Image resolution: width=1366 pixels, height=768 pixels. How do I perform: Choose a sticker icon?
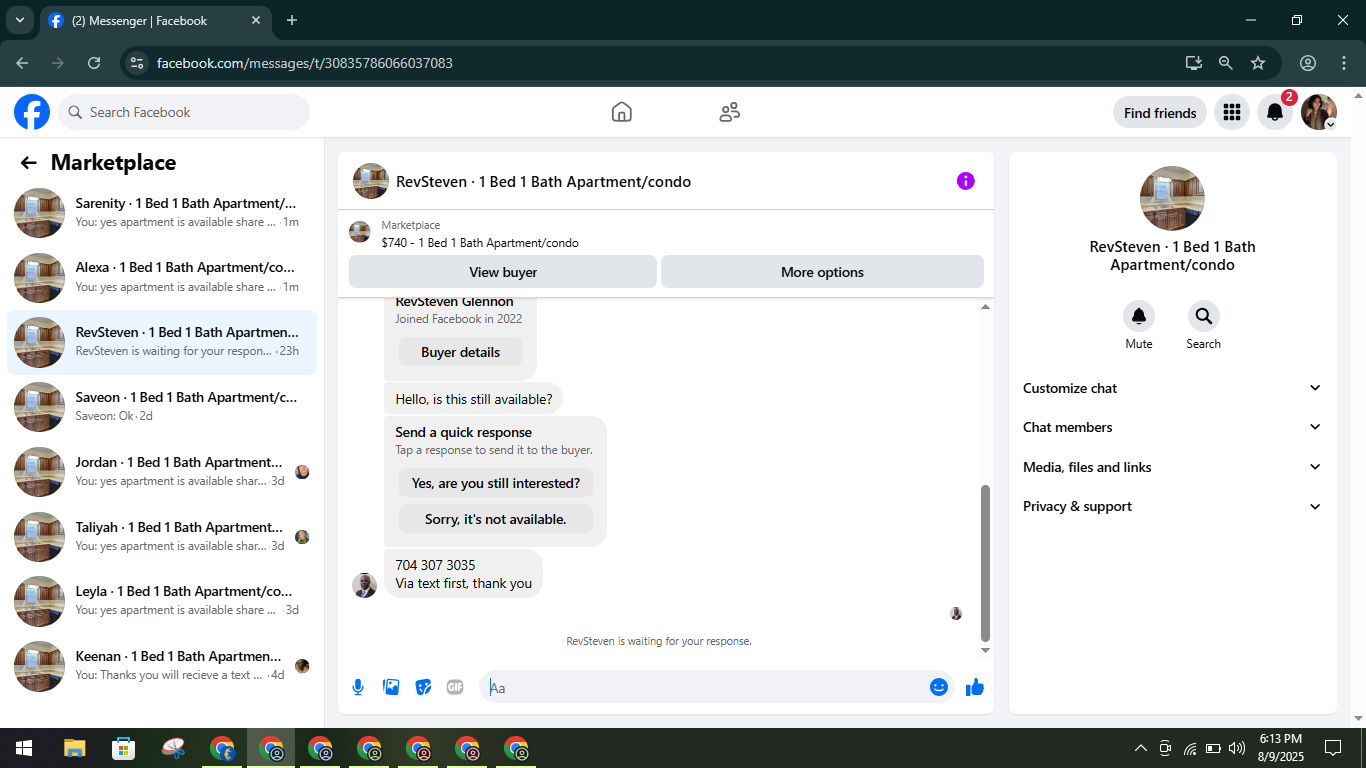tap(423, 687)
